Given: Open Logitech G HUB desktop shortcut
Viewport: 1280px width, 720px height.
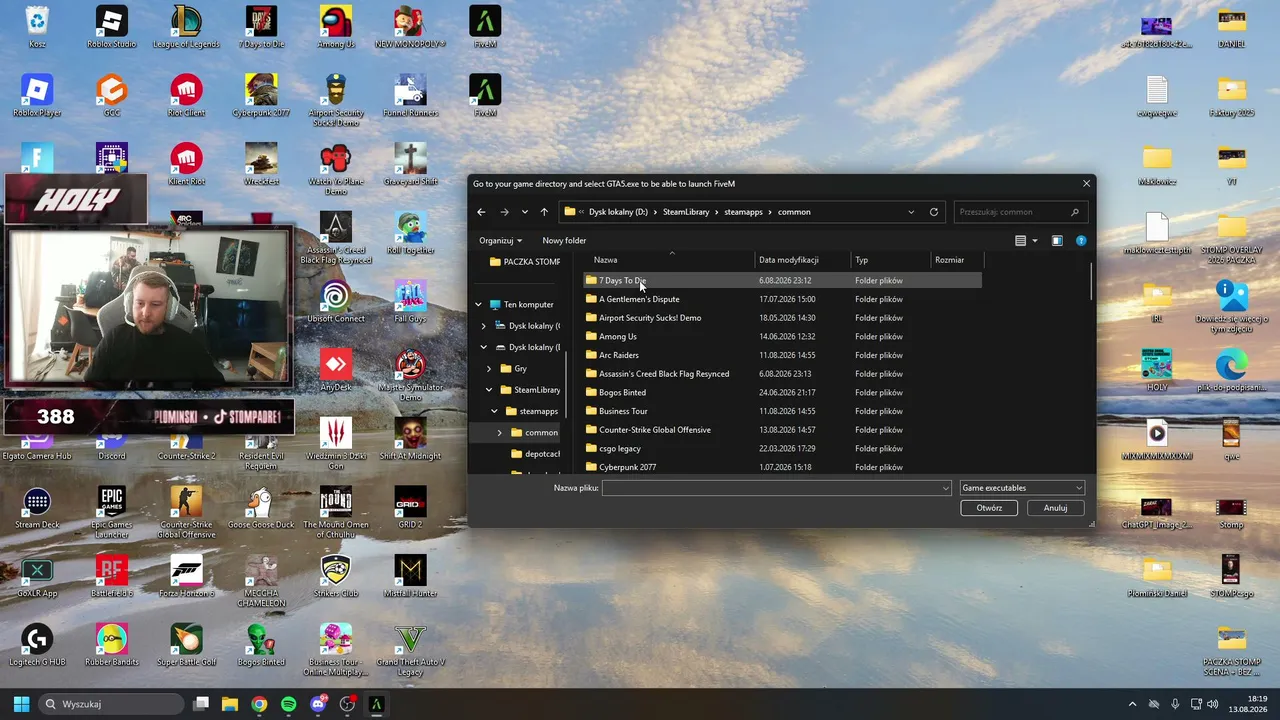Looking at the screenshot, I should click(37, 645).
